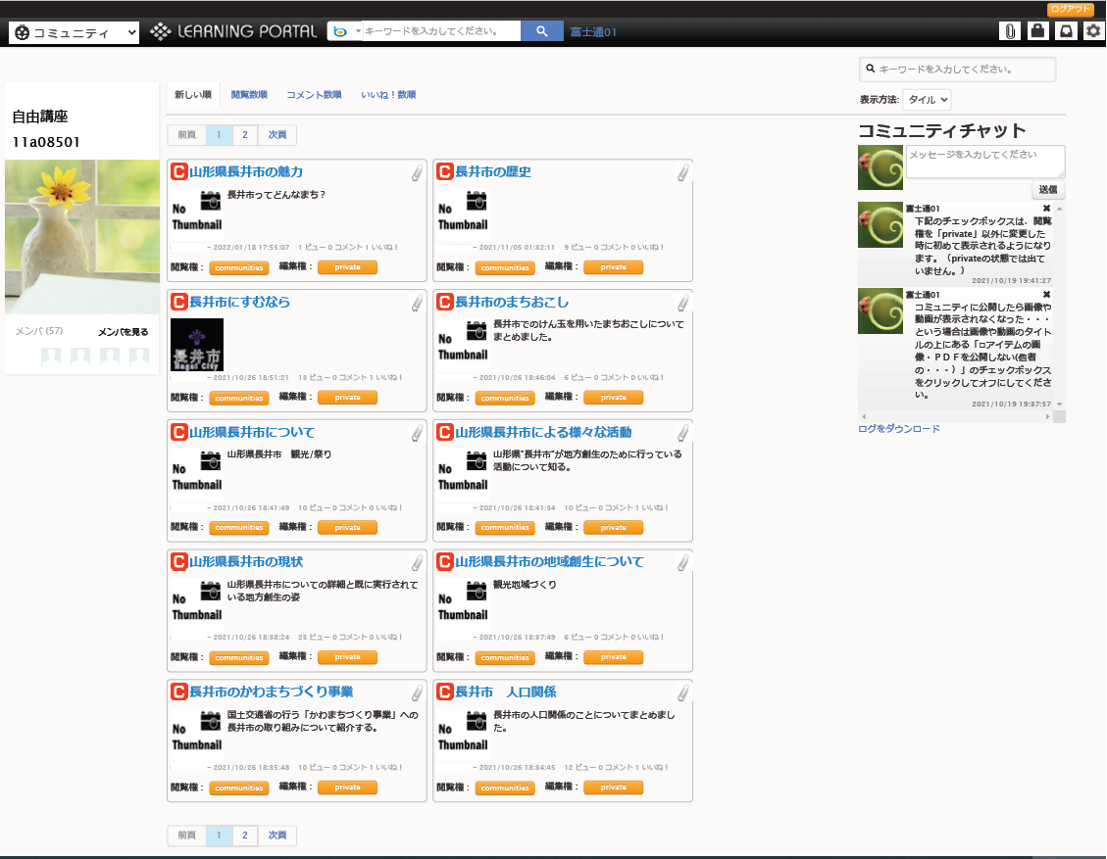The height and width of the screenshot is (859, 1107).
Task: Click the settings gear icon in header
Action: pos(1093,31)
